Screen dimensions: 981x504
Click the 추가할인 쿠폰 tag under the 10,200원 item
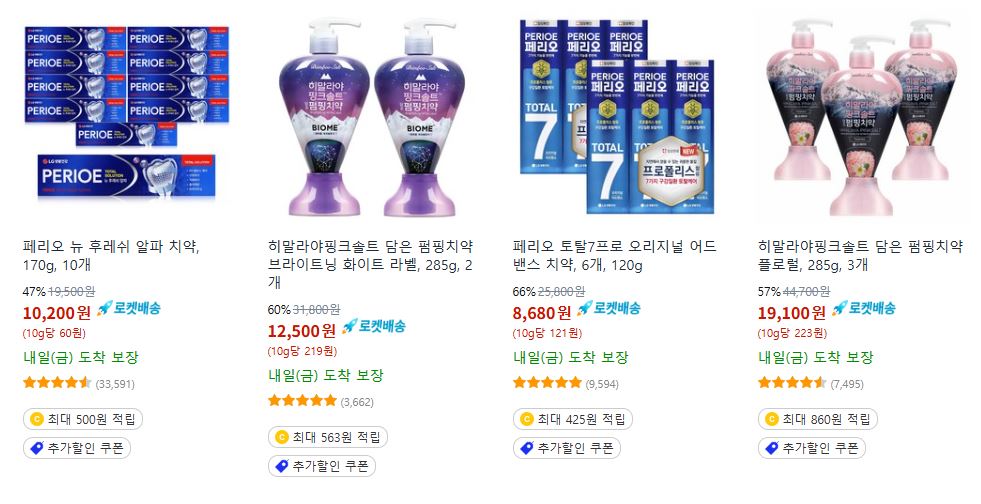pos(77,448)
